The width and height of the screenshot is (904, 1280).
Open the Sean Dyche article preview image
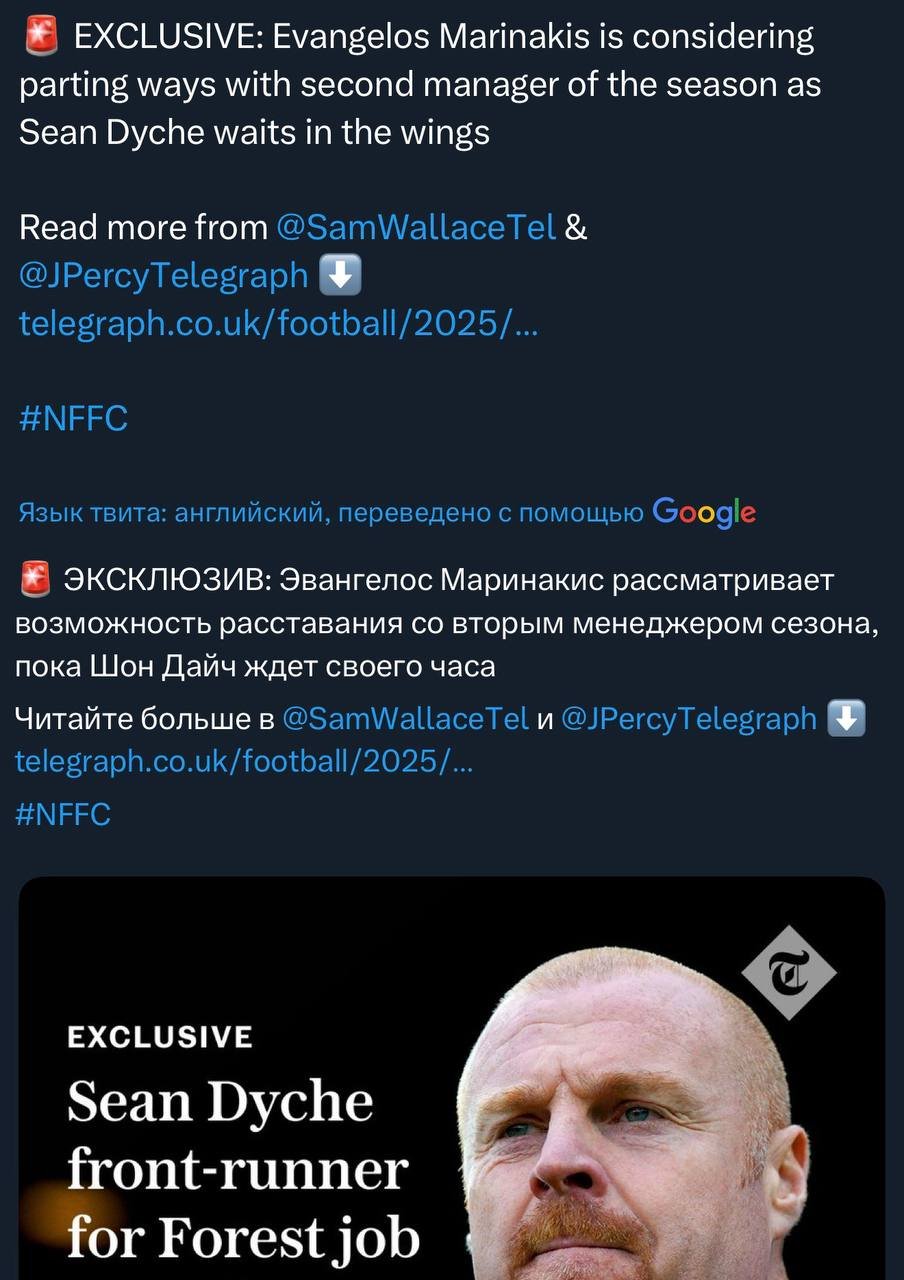click(452, 1079)
